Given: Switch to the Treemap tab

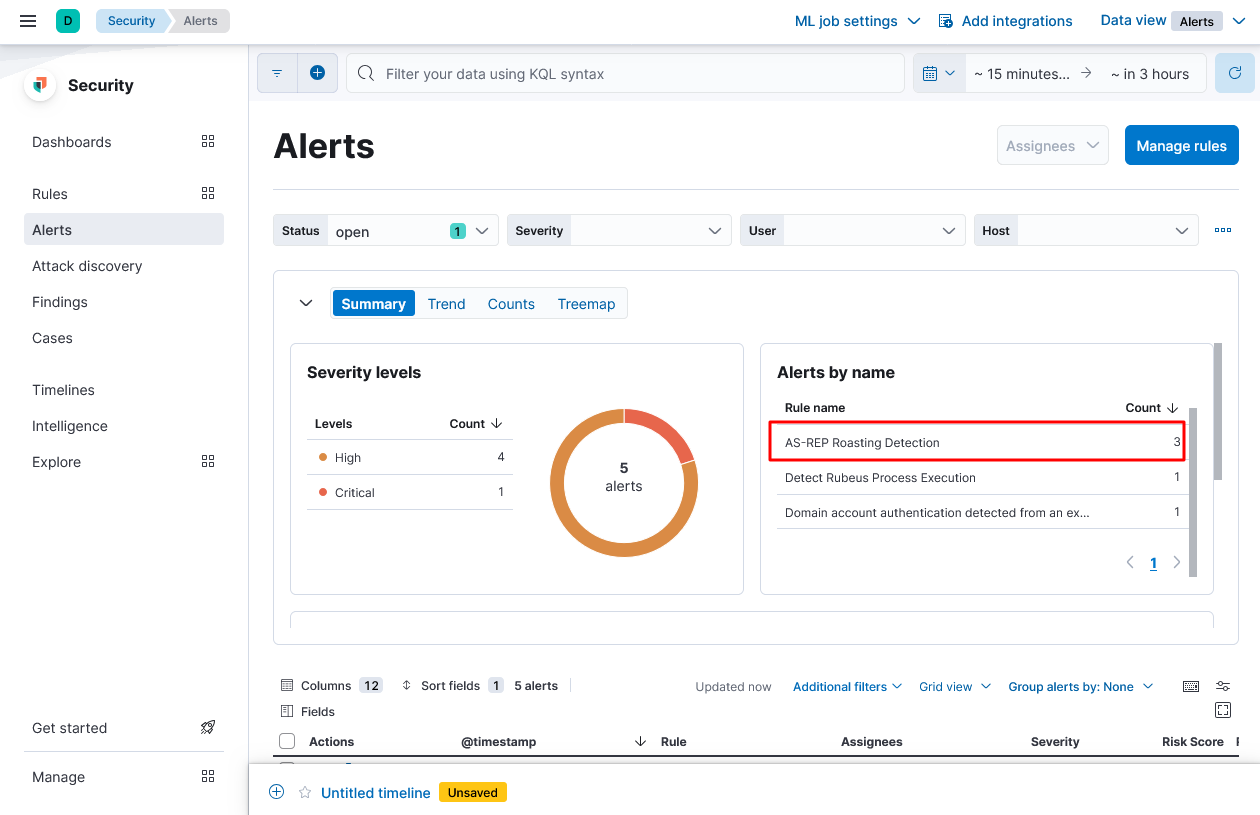Looking at the screenshot, I should [586, 304].
